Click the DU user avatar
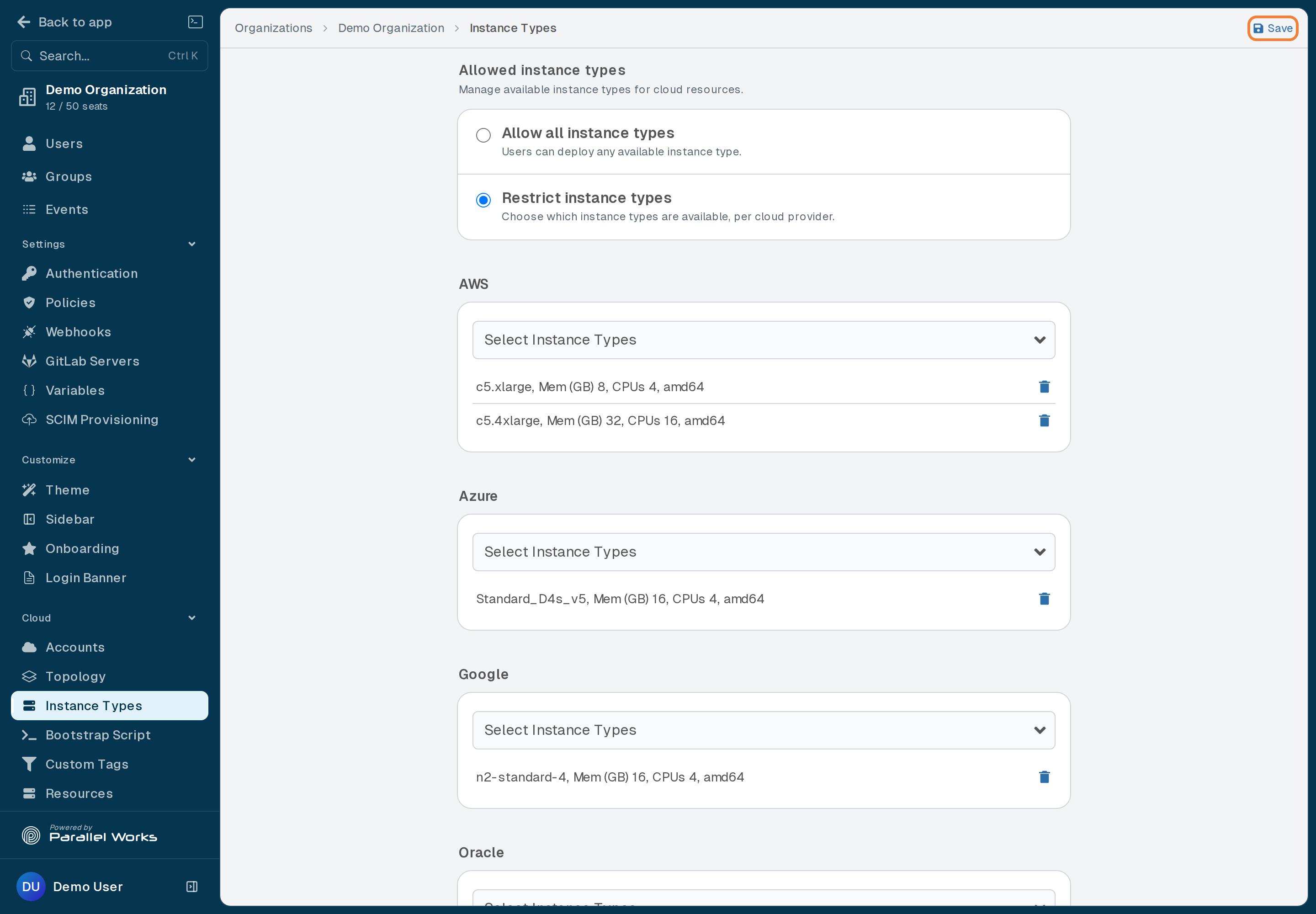The width and height of the screenshot is (1316, 914). click(31, 886)
